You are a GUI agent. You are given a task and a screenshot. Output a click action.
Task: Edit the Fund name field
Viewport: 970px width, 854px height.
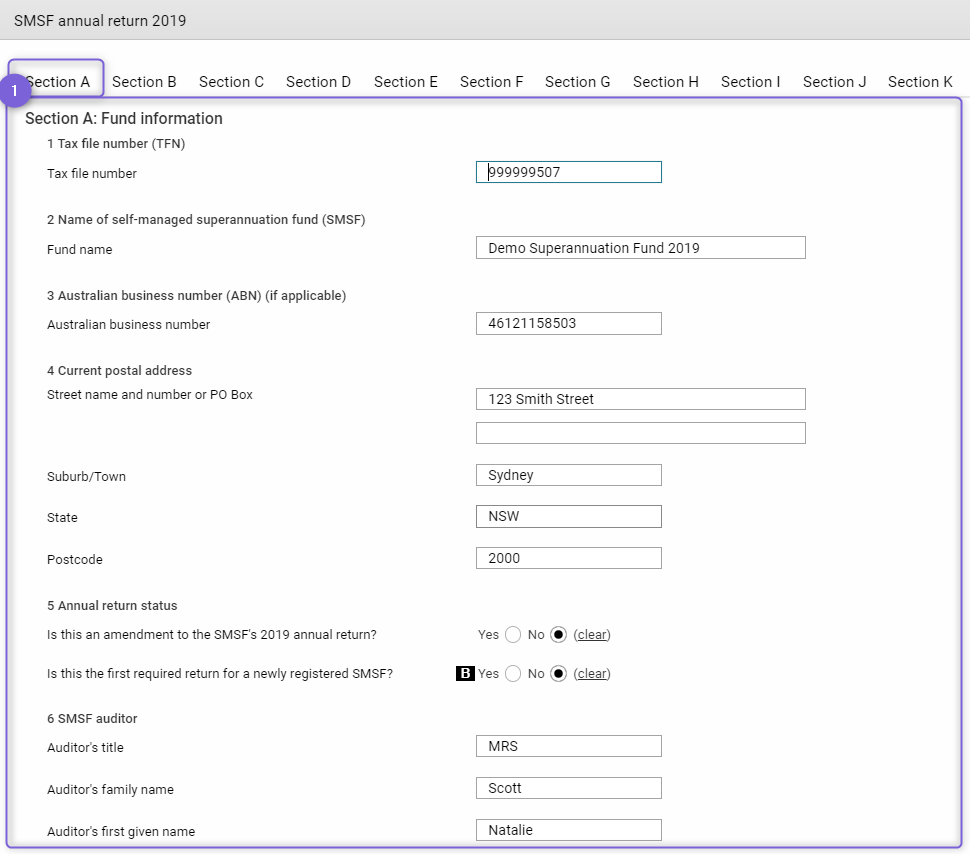click(641, 248)
